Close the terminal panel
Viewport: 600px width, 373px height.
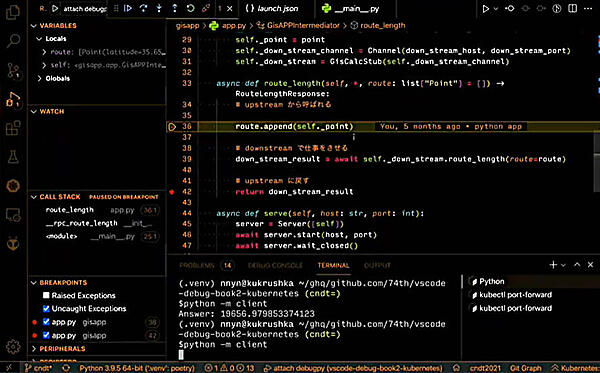(x=590, y=265)
